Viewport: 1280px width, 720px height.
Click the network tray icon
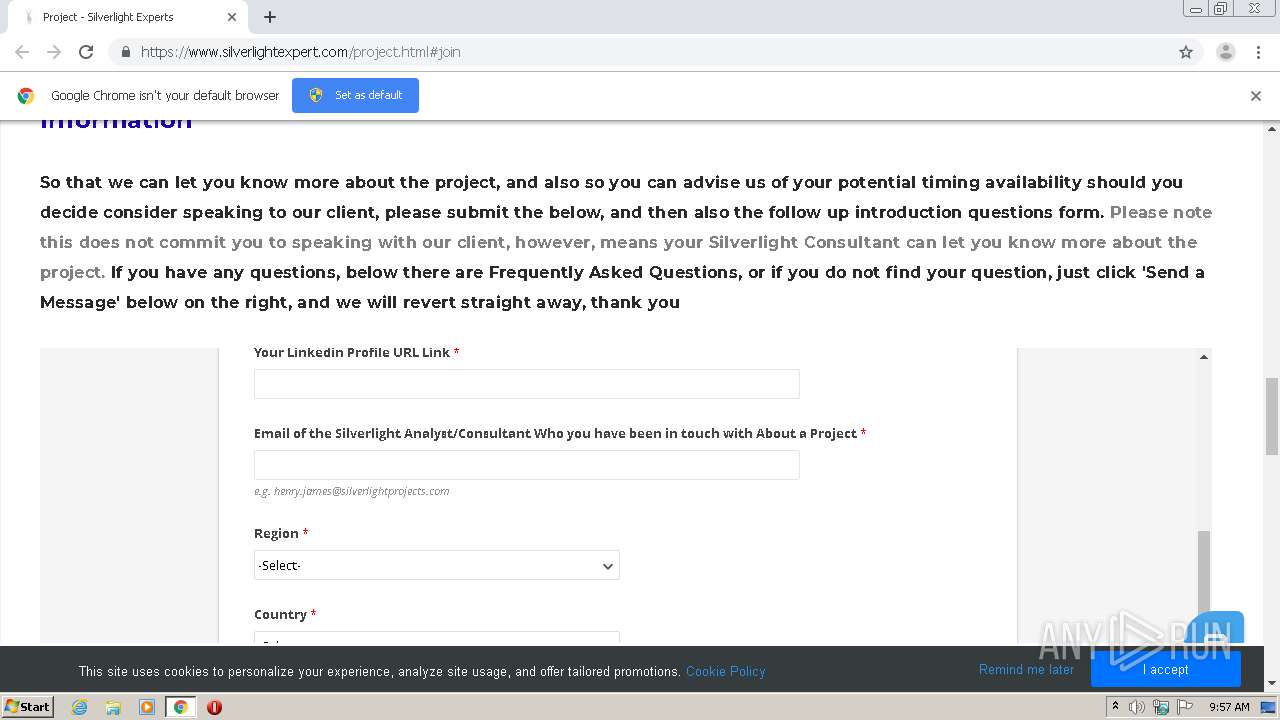(1161, 707)
